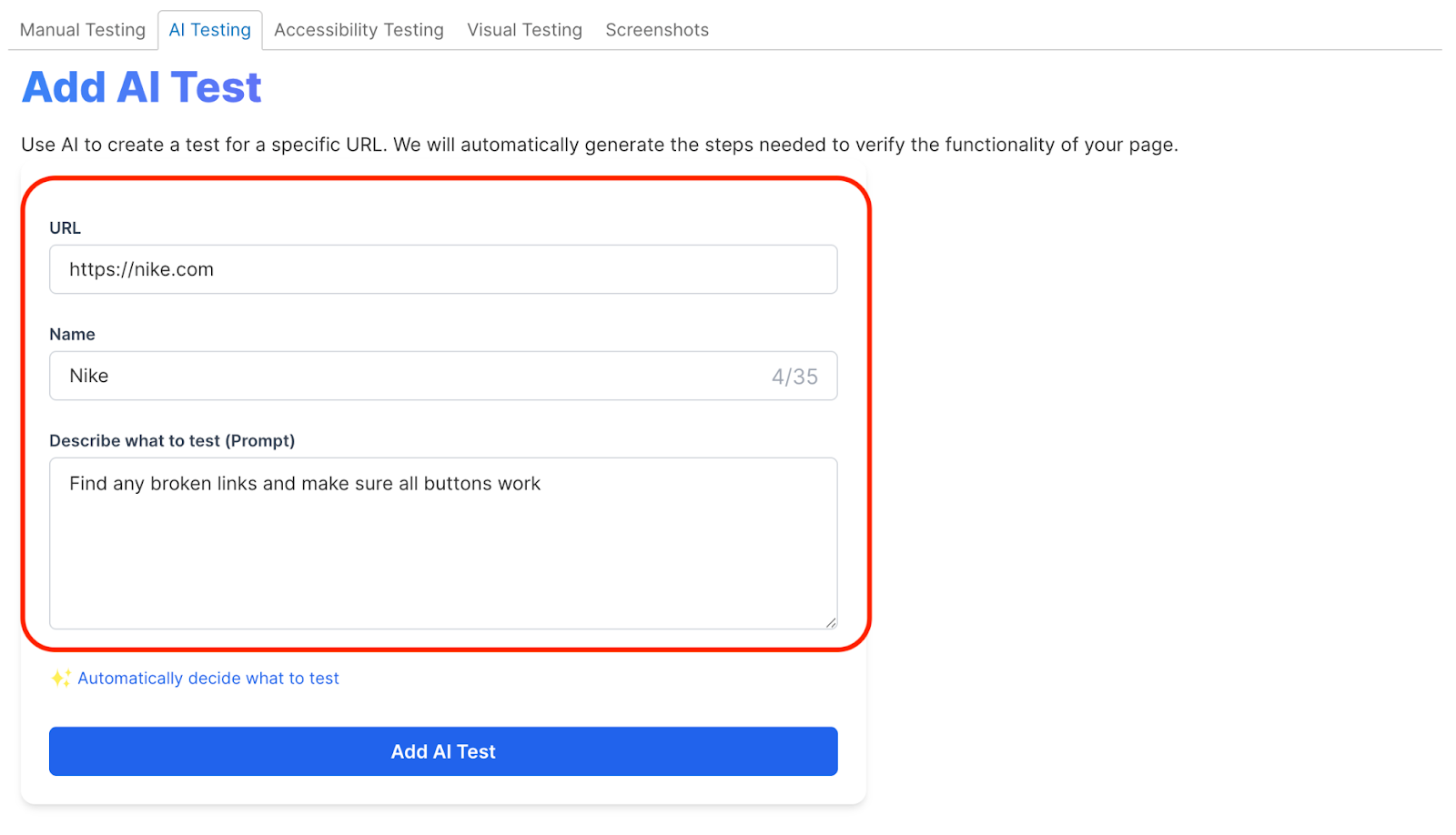This screenshot has height=835, width=1456.
Task: Click the textarea resize handle corner
Action: pyautogui.click(x=831, y=623)
